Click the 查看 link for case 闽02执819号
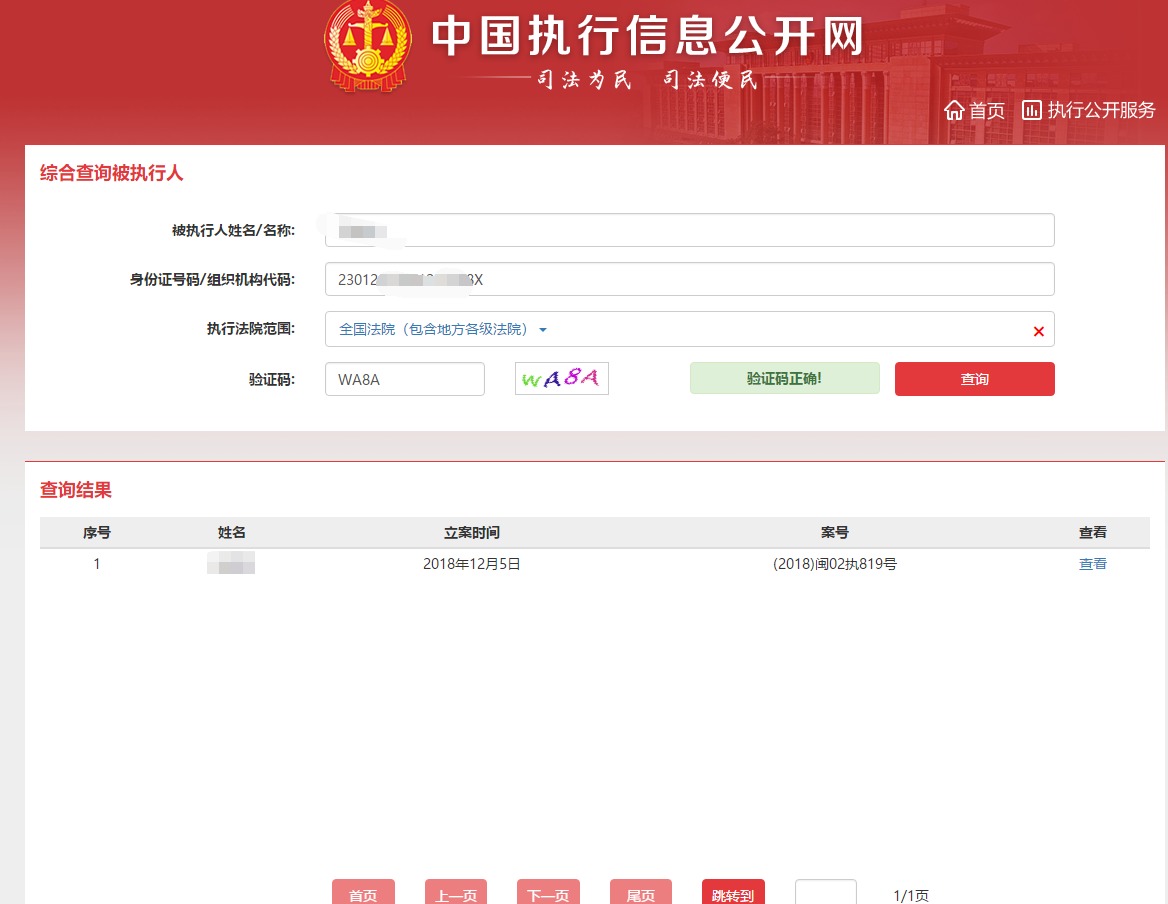The height and width of the screenshot is (904, 1168). tap(1093, 564)
